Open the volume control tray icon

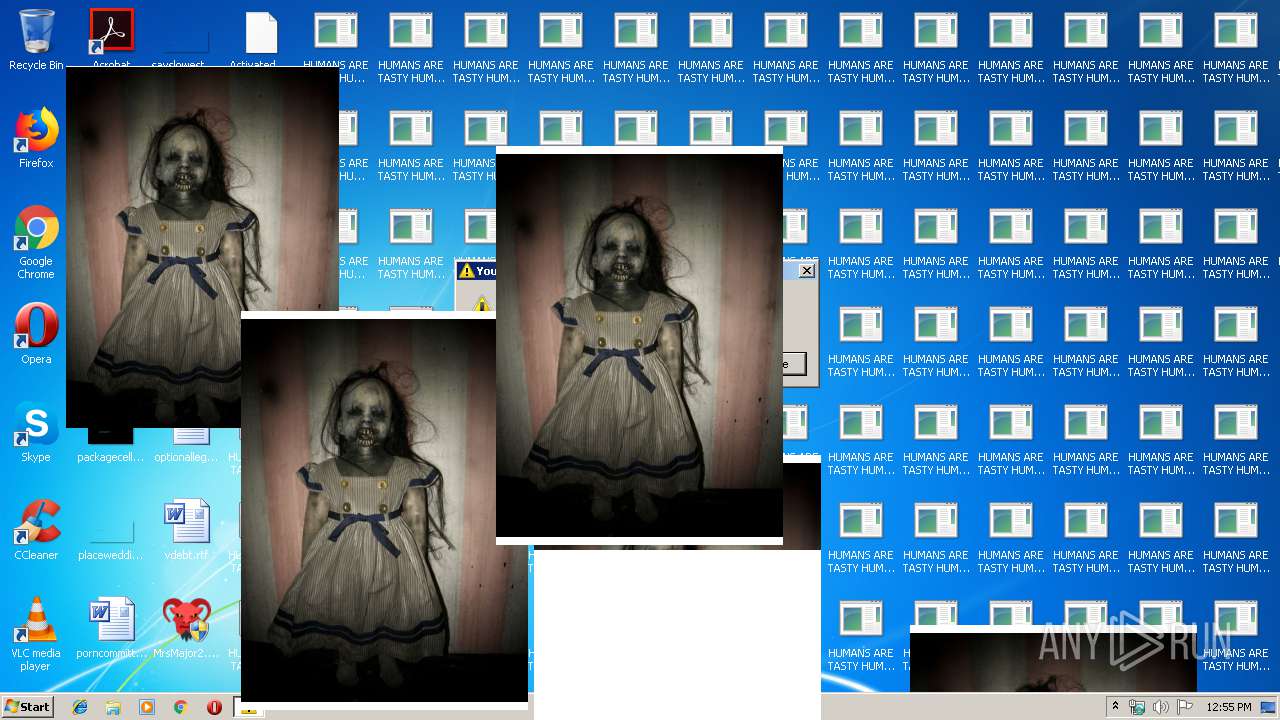coord(1160,707)
